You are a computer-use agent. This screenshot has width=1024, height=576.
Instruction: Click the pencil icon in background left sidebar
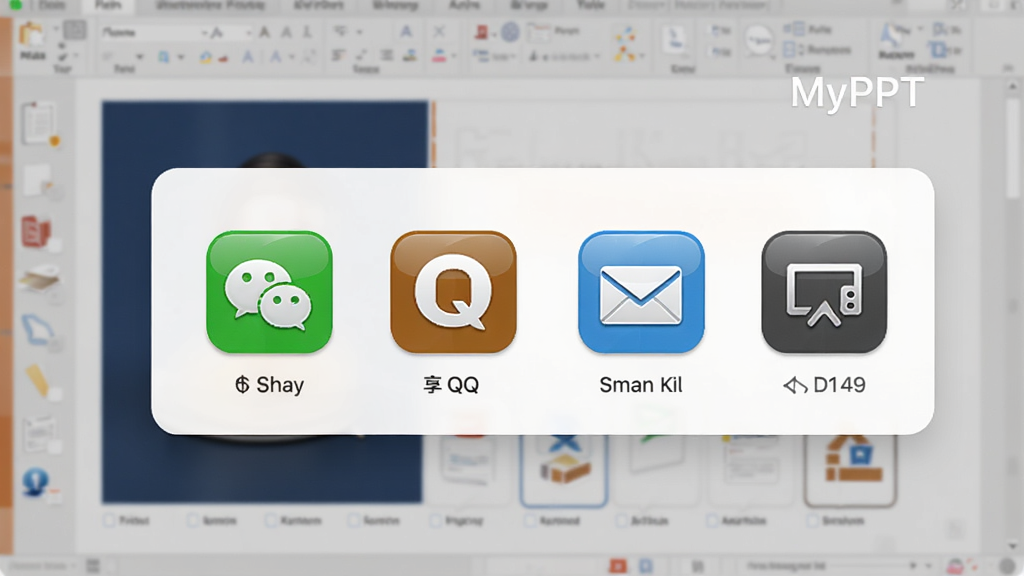click(39, 381)
